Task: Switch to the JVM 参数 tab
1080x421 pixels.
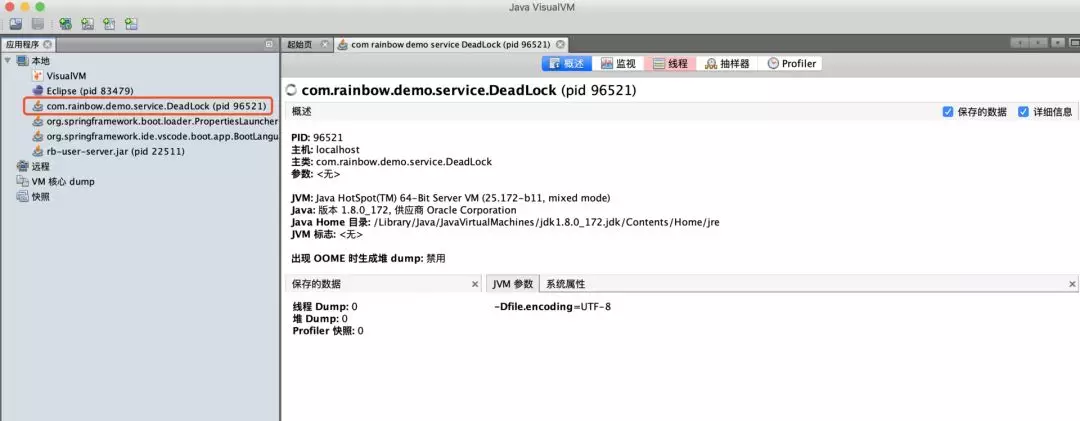Action: (512, 284)
